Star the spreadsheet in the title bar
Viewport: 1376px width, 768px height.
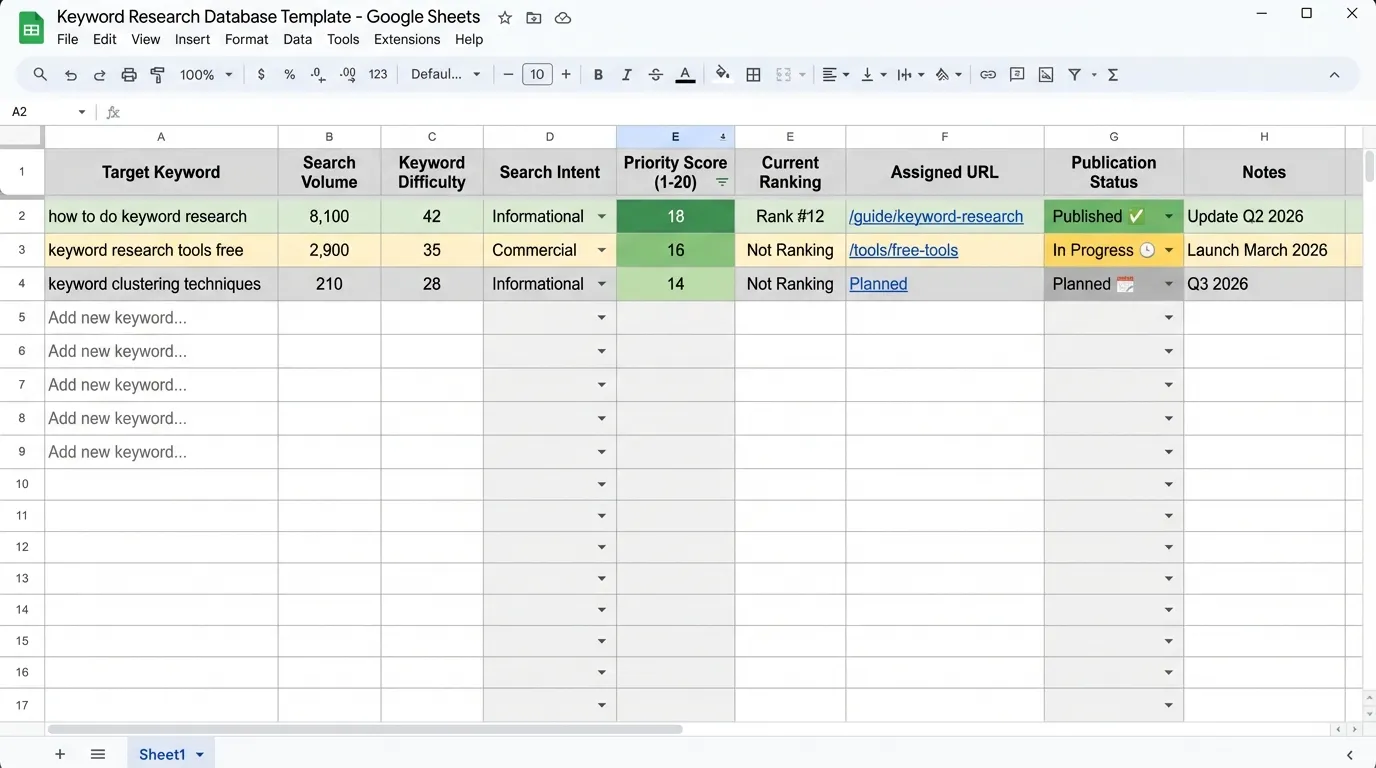(504, 17)
